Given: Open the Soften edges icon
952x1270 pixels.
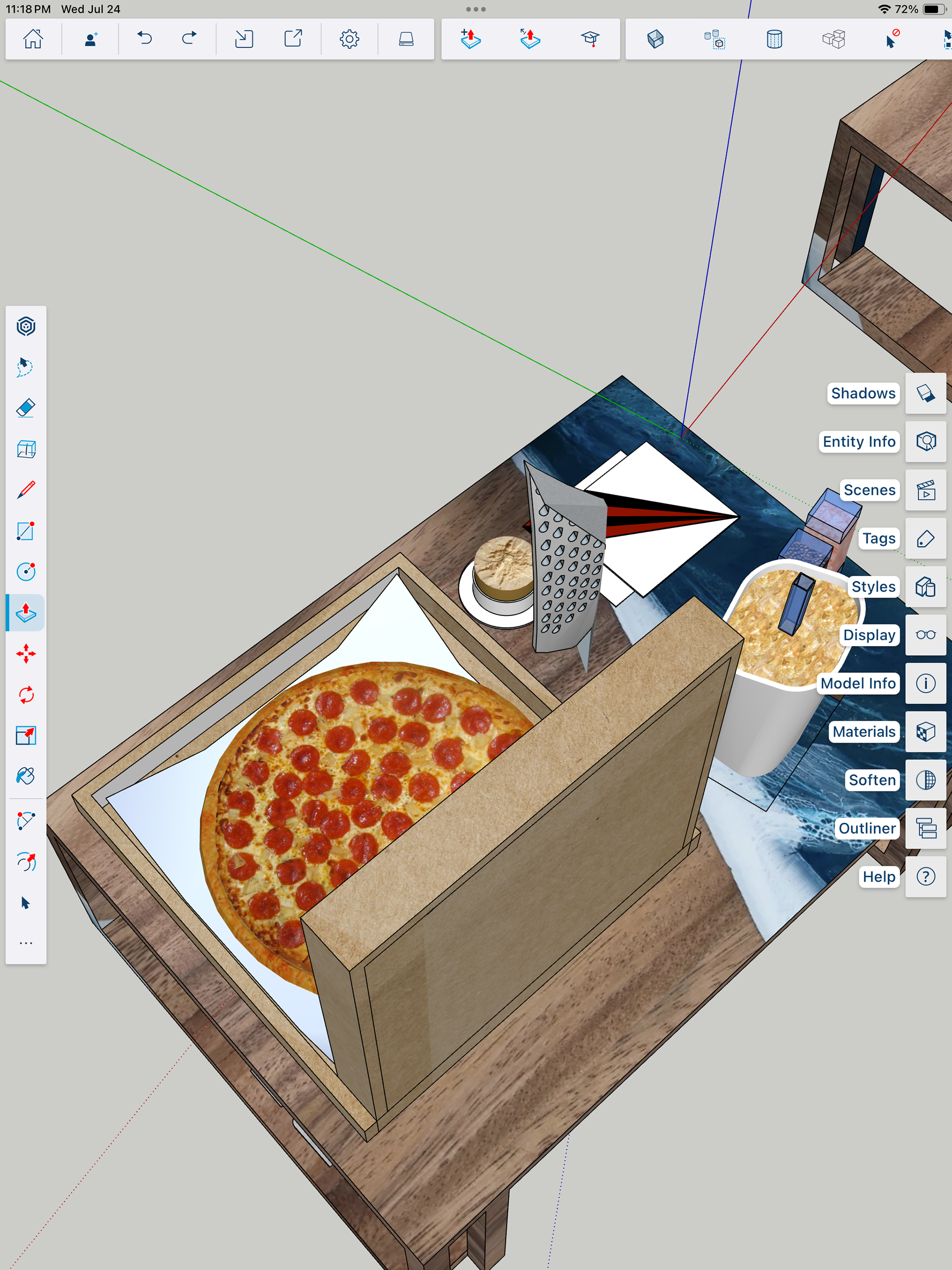Looking at the screenshot, I should click(926, 780).
